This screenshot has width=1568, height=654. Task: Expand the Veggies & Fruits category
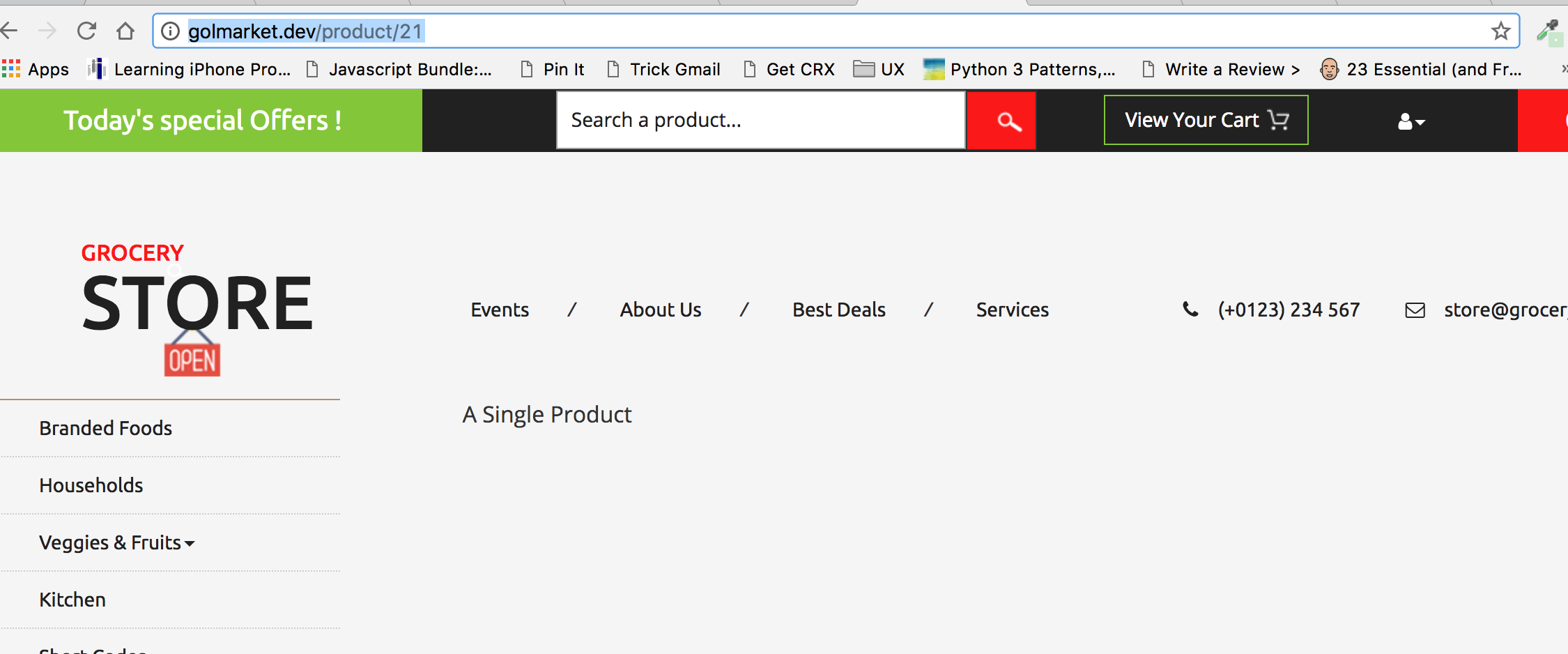point(116,542)
